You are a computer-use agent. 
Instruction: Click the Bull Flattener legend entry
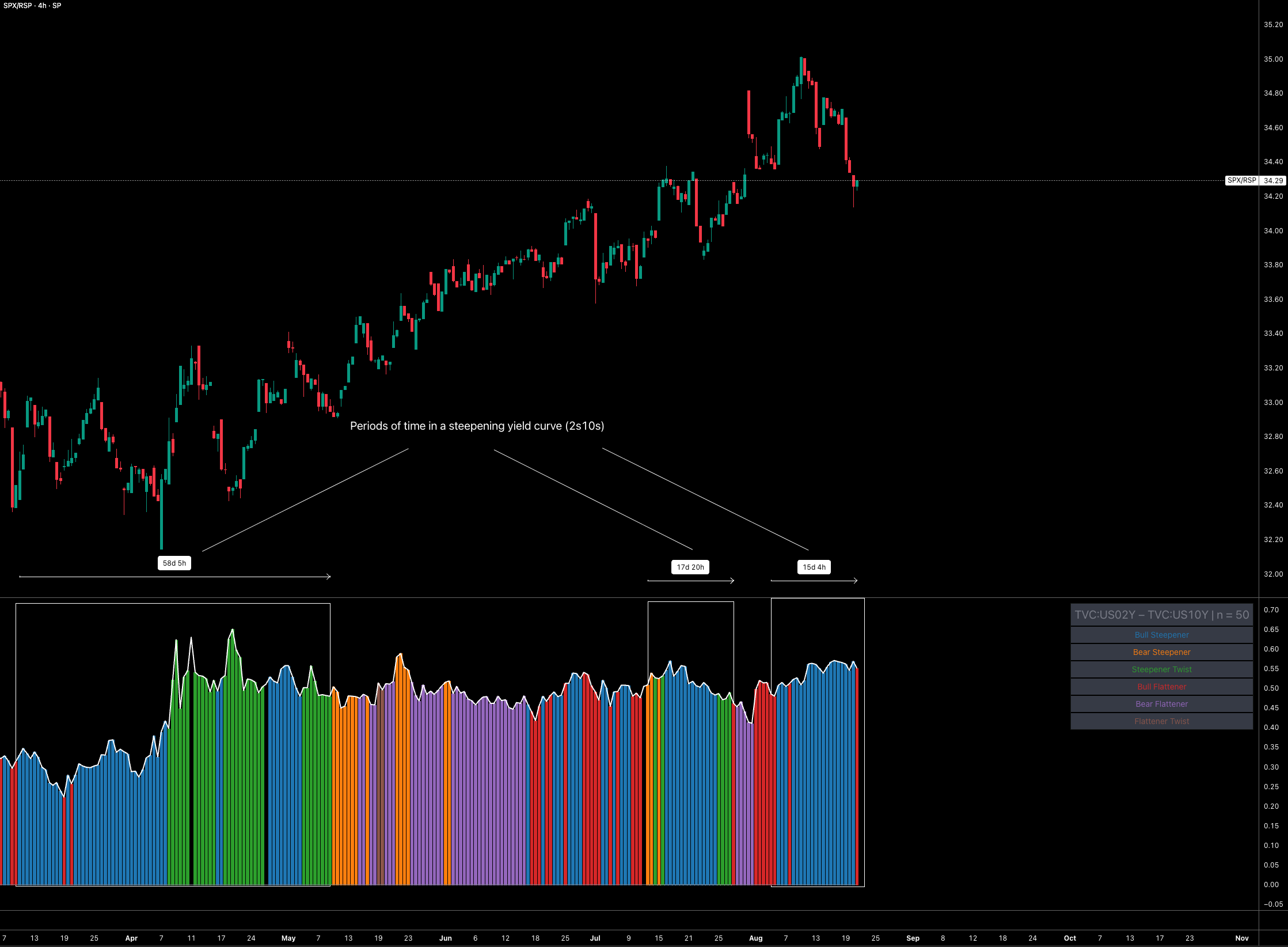(x=1161, y=687)
